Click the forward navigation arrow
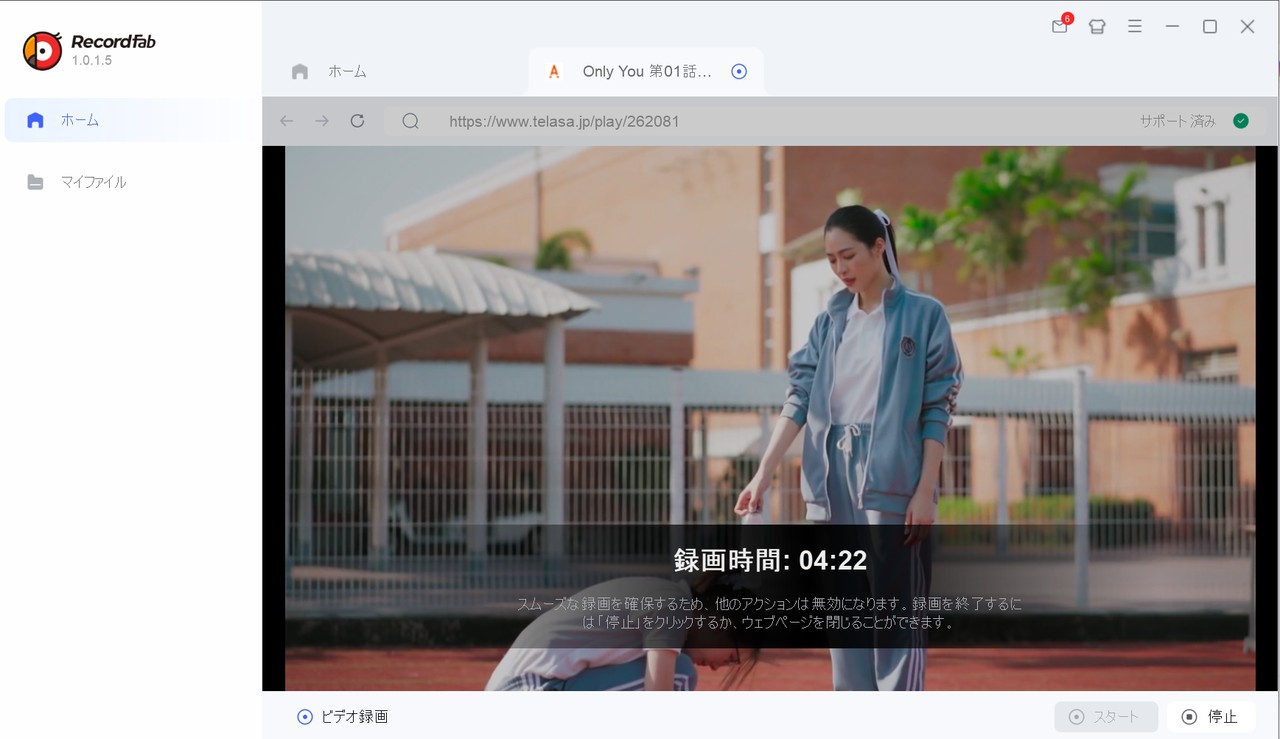 point(321,120)
